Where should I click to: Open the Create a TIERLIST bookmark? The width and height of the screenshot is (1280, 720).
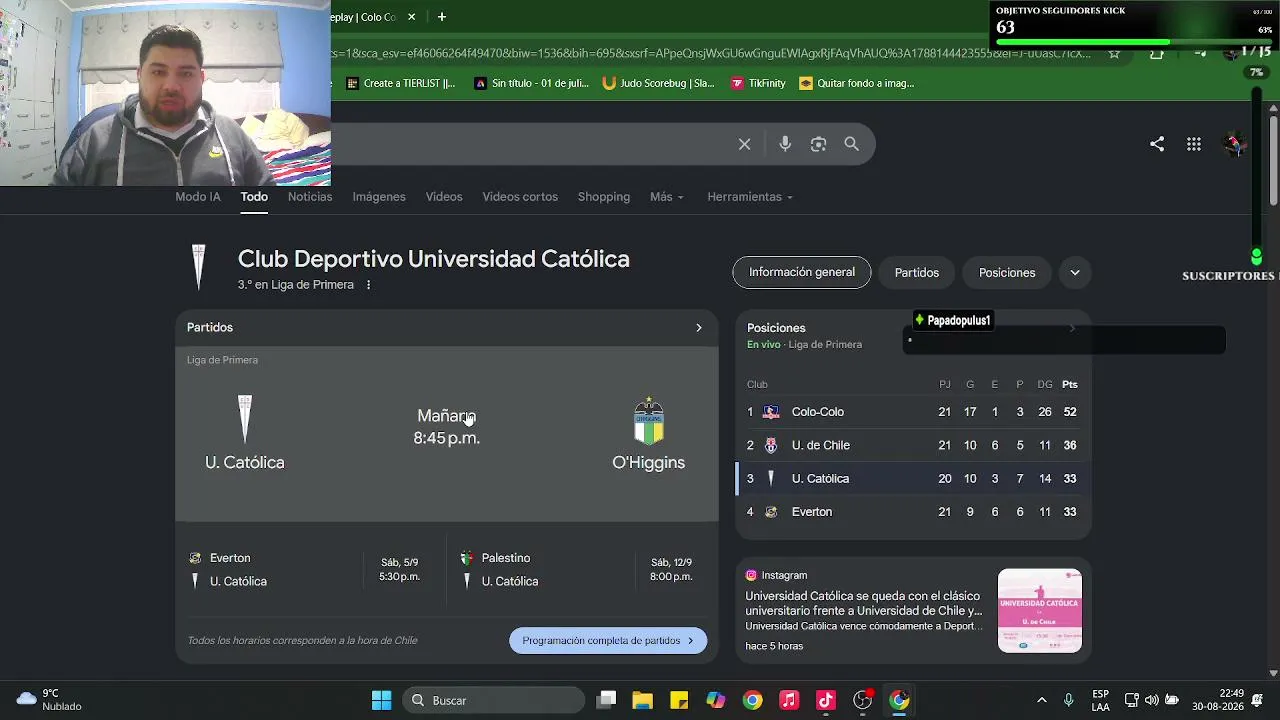click(x=401, y=83)
